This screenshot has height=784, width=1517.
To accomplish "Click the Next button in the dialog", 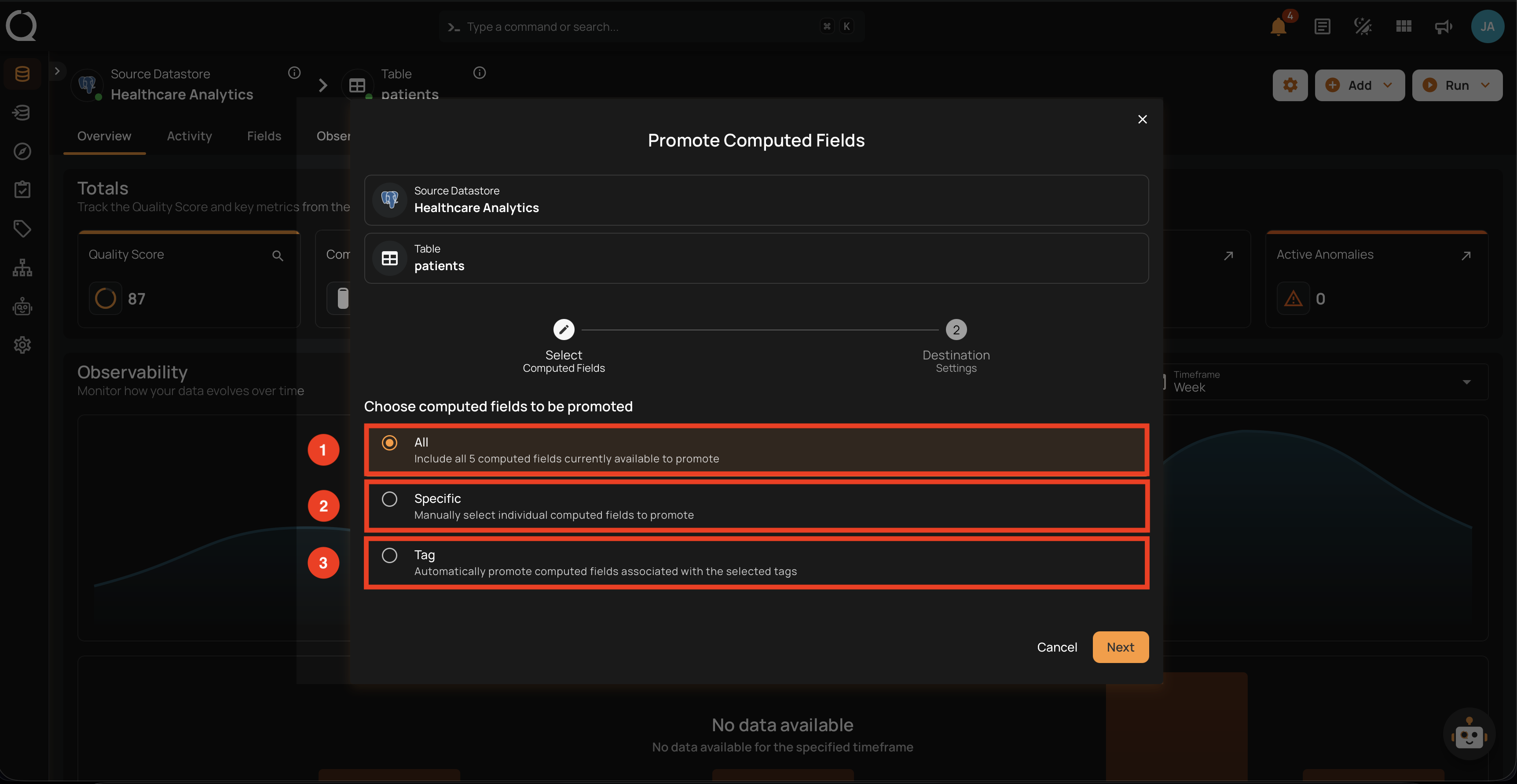I will (1120, 647).
